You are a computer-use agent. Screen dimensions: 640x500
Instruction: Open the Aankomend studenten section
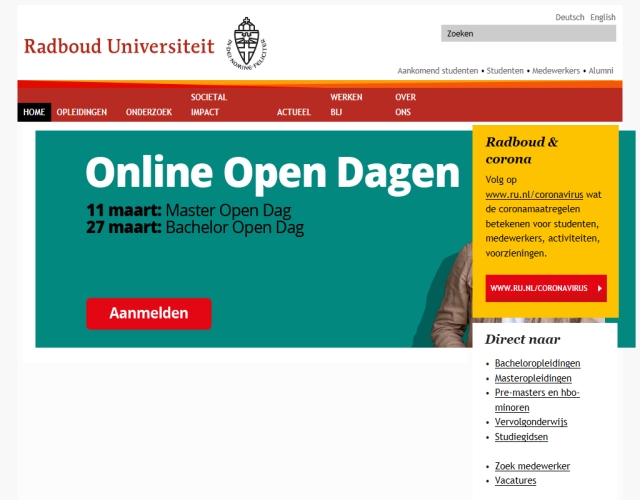[438, 71]
